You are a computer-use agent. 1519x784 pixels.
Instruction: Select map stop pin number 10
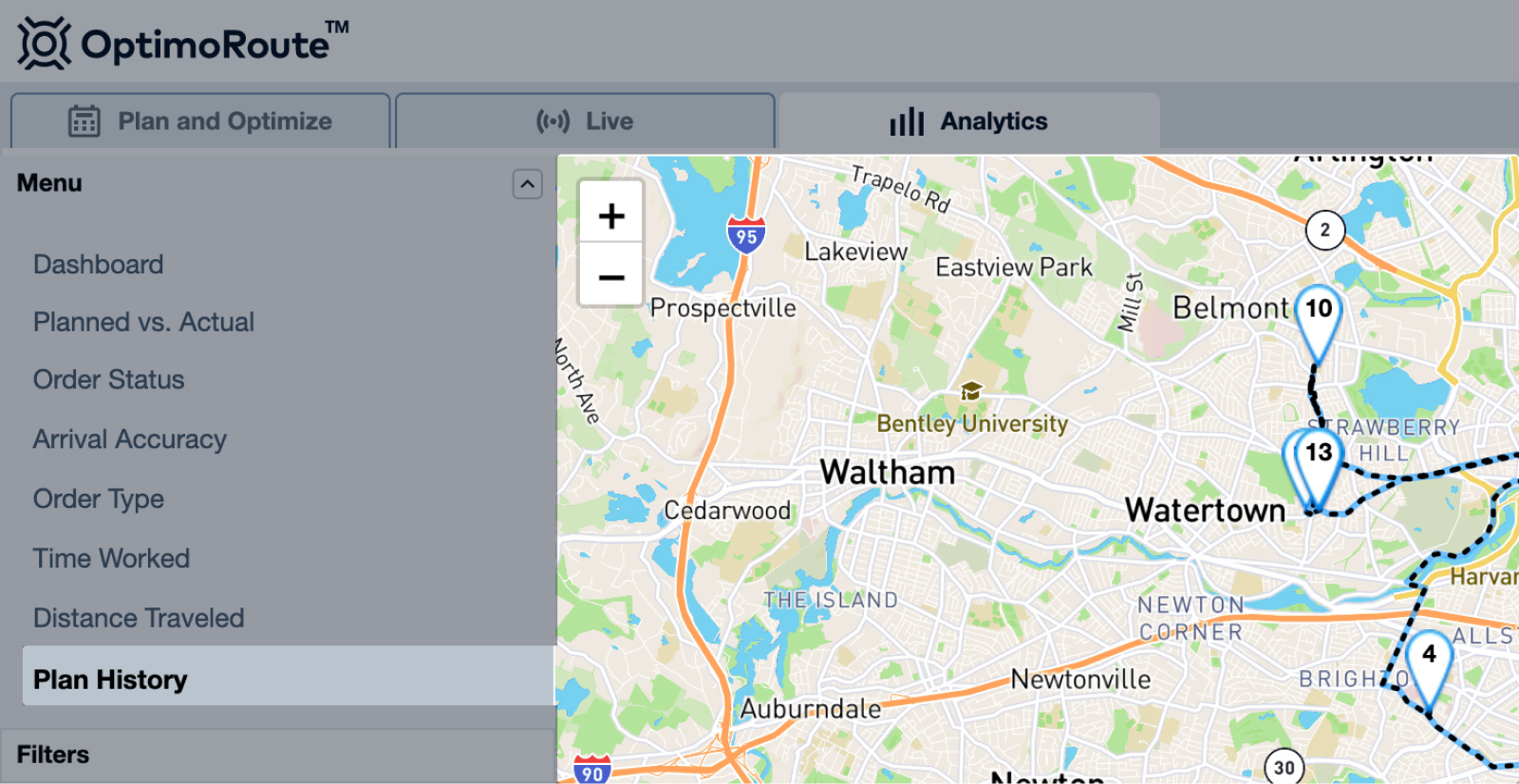coord(1318,313)
